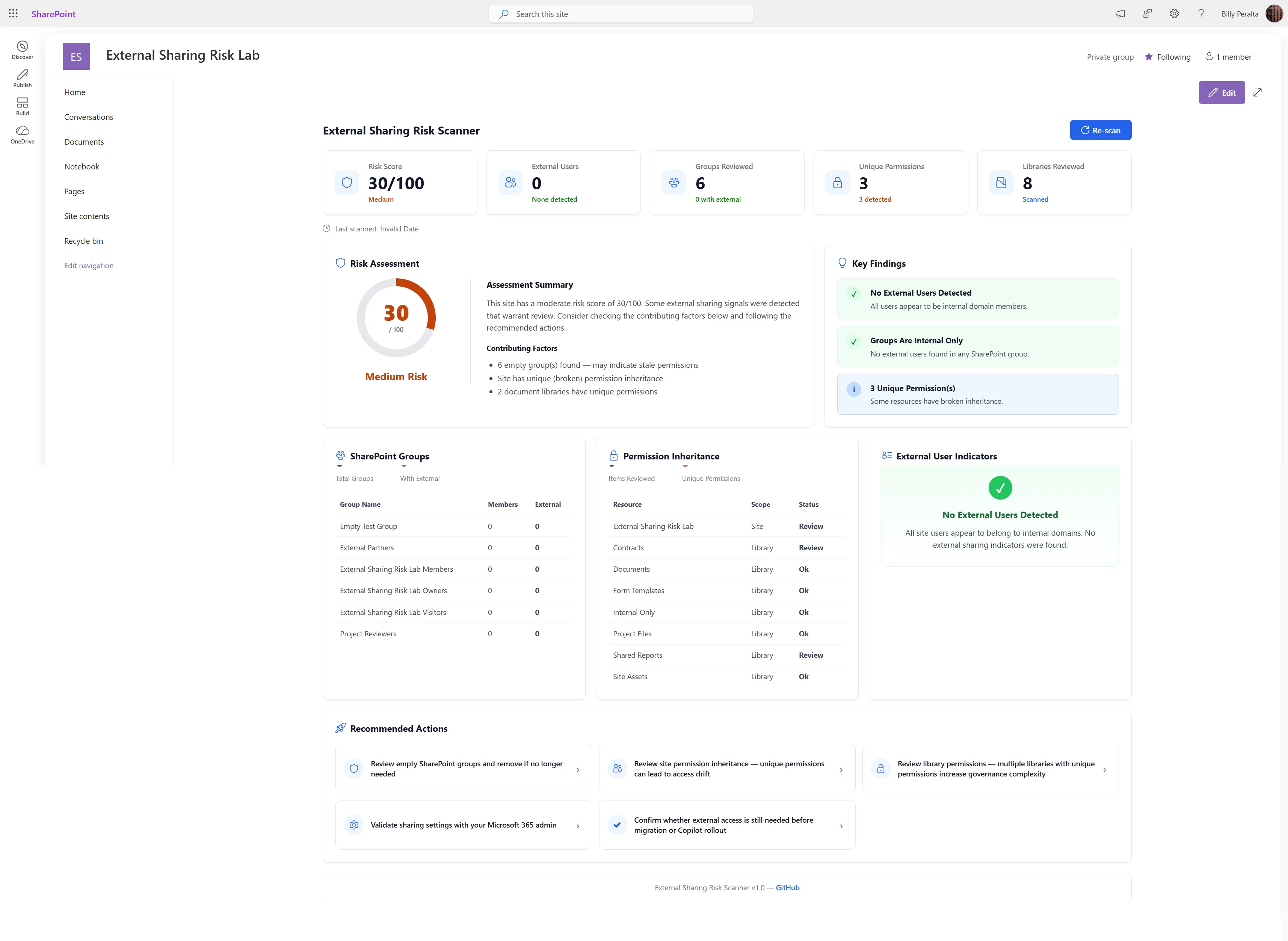Image resolution: width=1288 pixels, height=941 pixels.
Task: Click the SharePoint Groups heading icon
Action: pos(341,456)
